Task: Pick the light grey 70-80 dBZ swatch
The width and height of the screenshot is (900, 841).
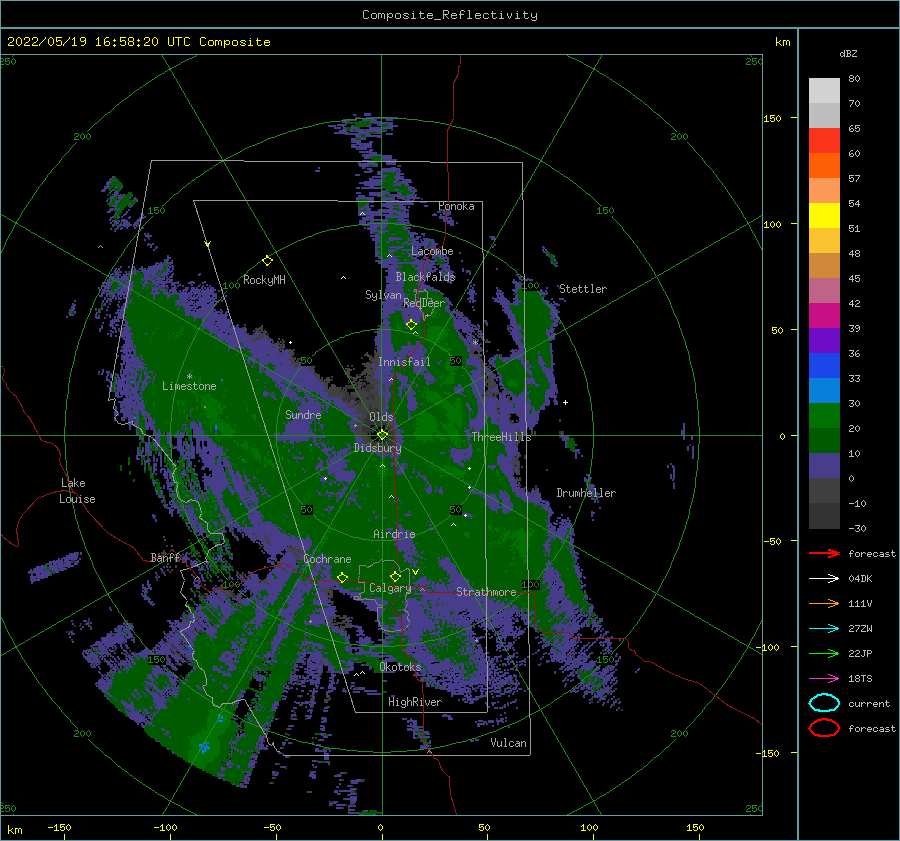Action: pos(824,91)
